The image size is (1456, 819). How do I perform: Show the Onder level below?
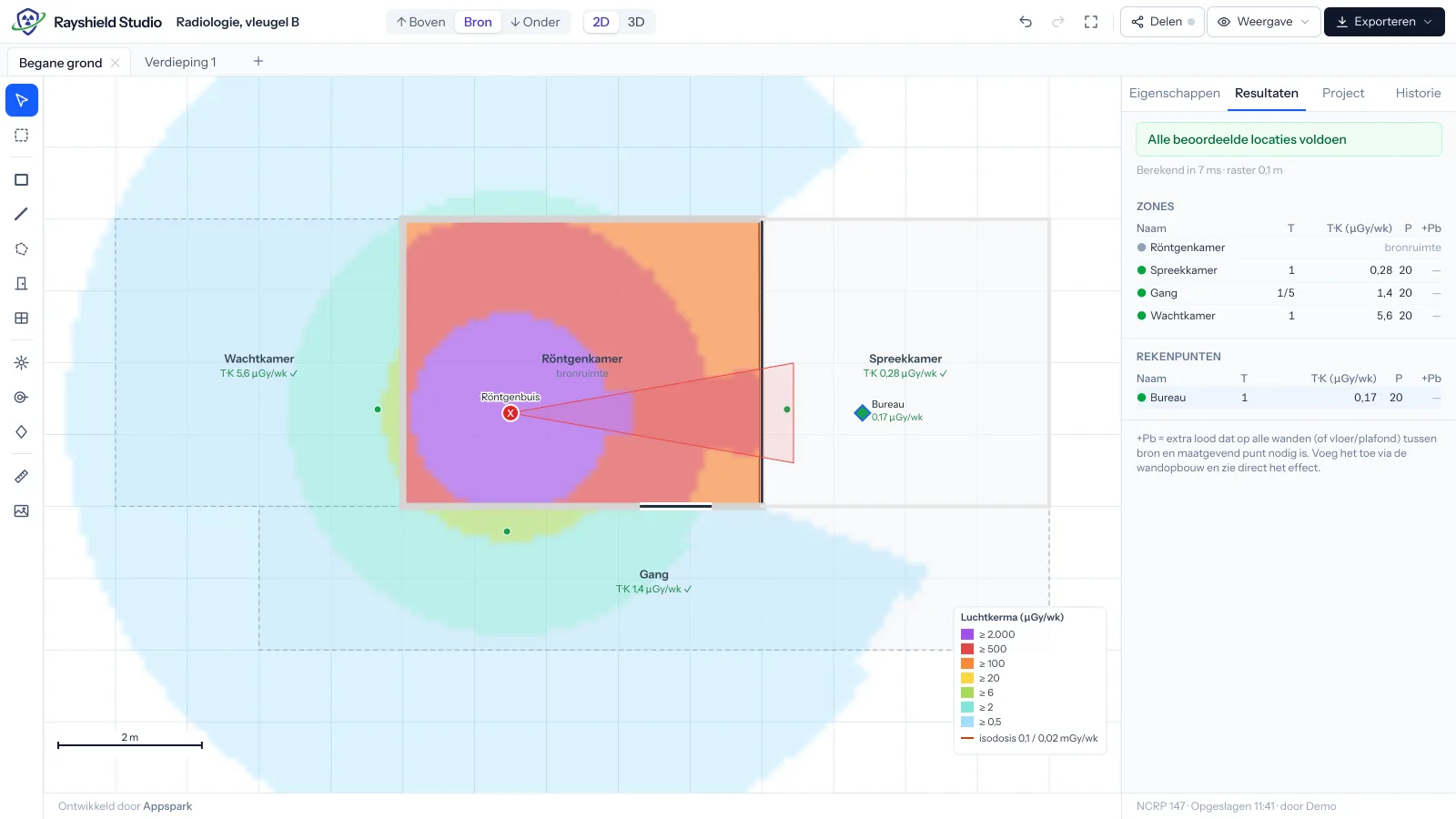coord(535,22)
